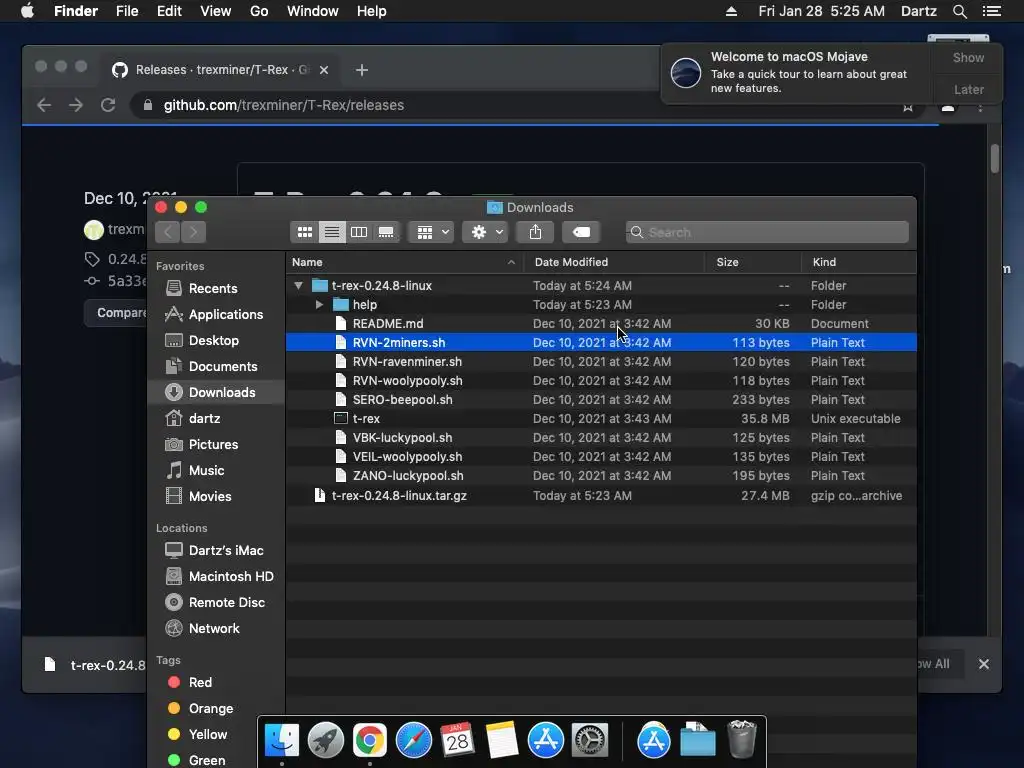Open the gear action menu
This screenshot has height=768, width=1024.
click(485, 232)
